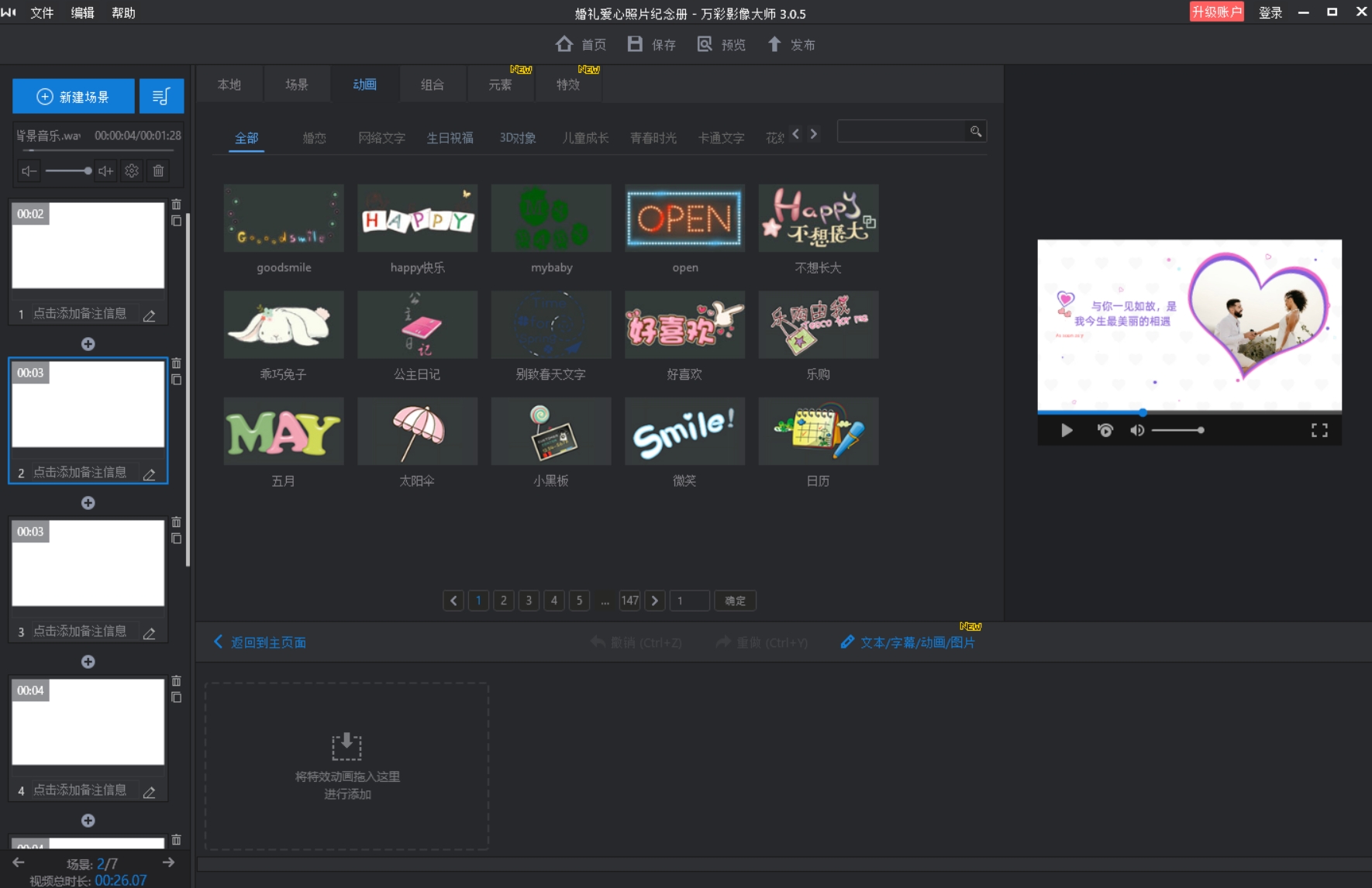This screenshot has width=1372, height=888.
Task: Enter preview fullscreen mode
Action: click(x=1319, y=430)
